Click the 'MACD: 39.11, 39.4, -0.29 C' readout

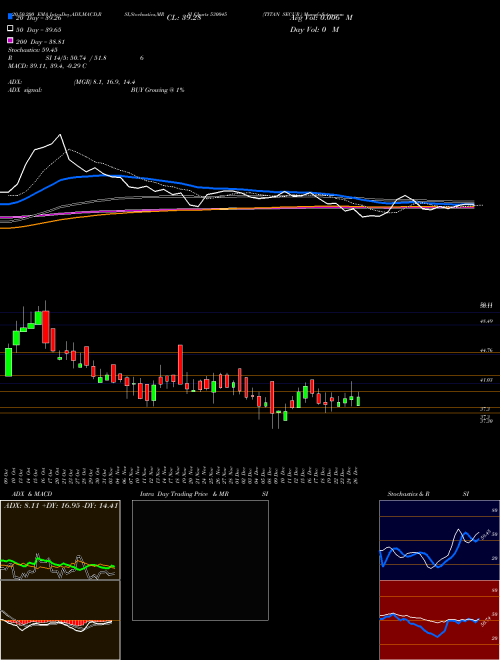pyautogui.click(x=47, y=66)
